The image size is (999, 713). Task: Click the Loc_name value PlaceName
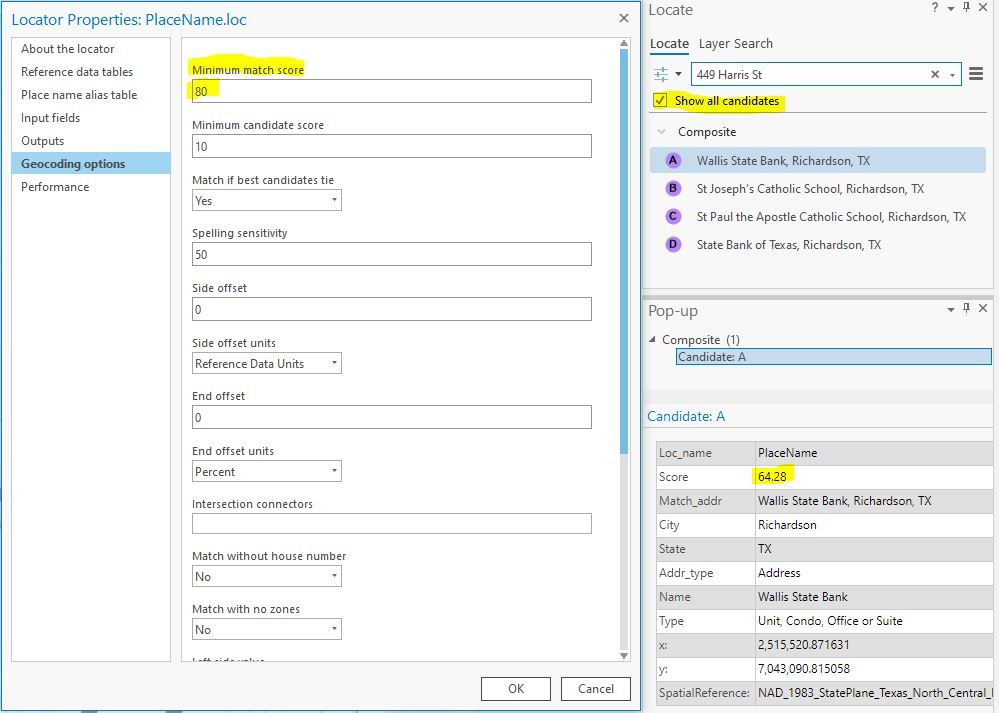pyautogui.click(x=787, y=453)
